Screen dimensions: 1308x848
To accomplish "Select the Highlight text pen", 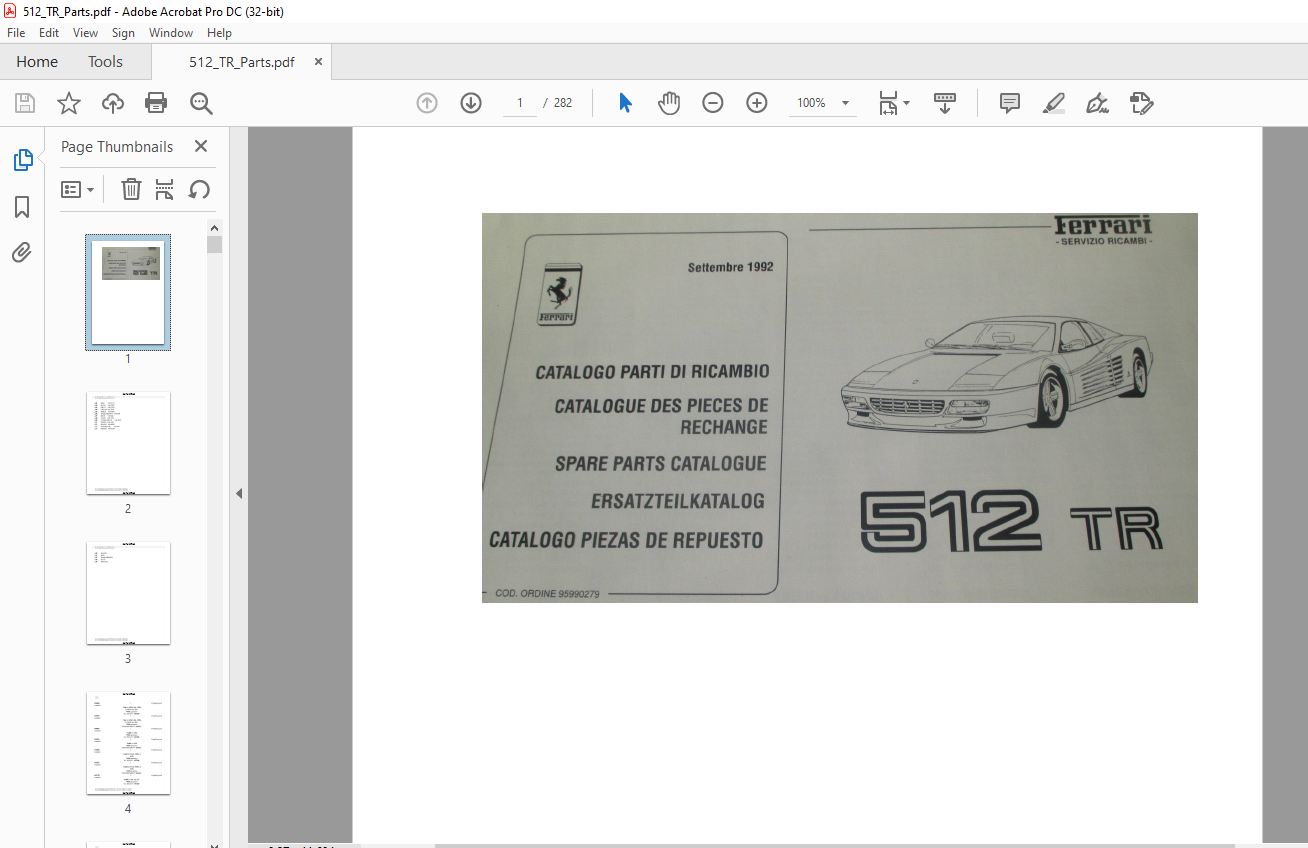I will [1054, 103].
